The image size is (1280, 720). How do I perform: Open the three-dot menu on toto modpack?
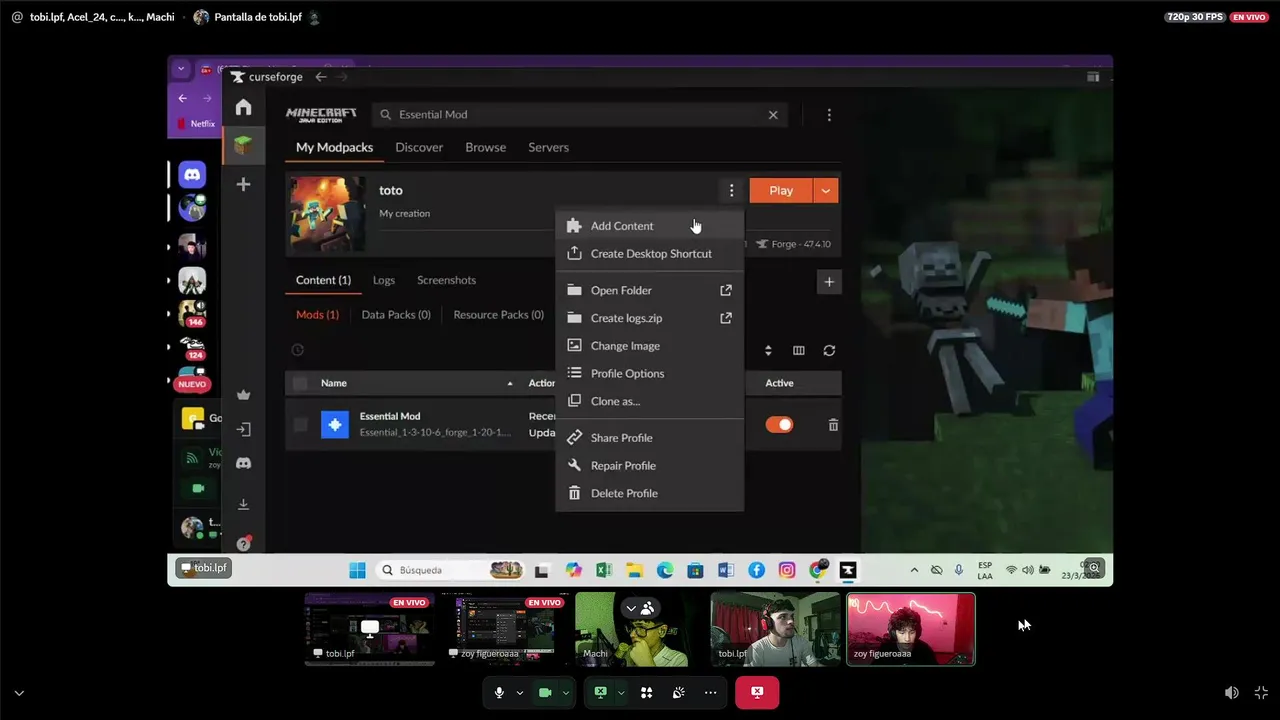point(731,191)
